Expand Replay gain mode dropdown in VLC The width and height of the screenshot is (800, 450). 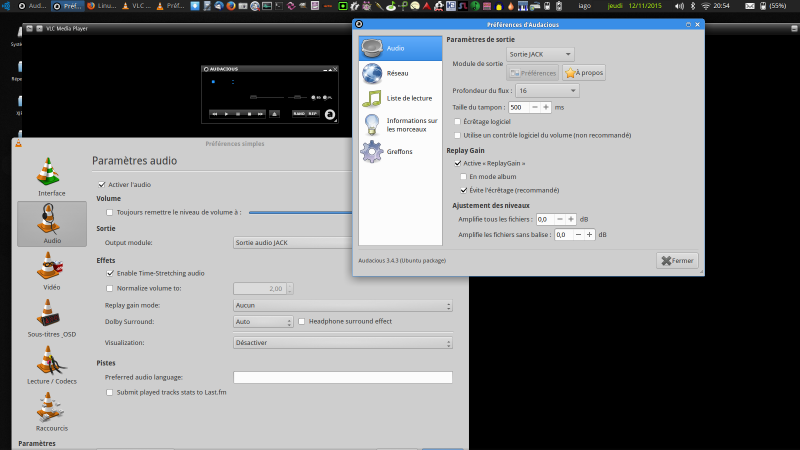pos(342,305)
